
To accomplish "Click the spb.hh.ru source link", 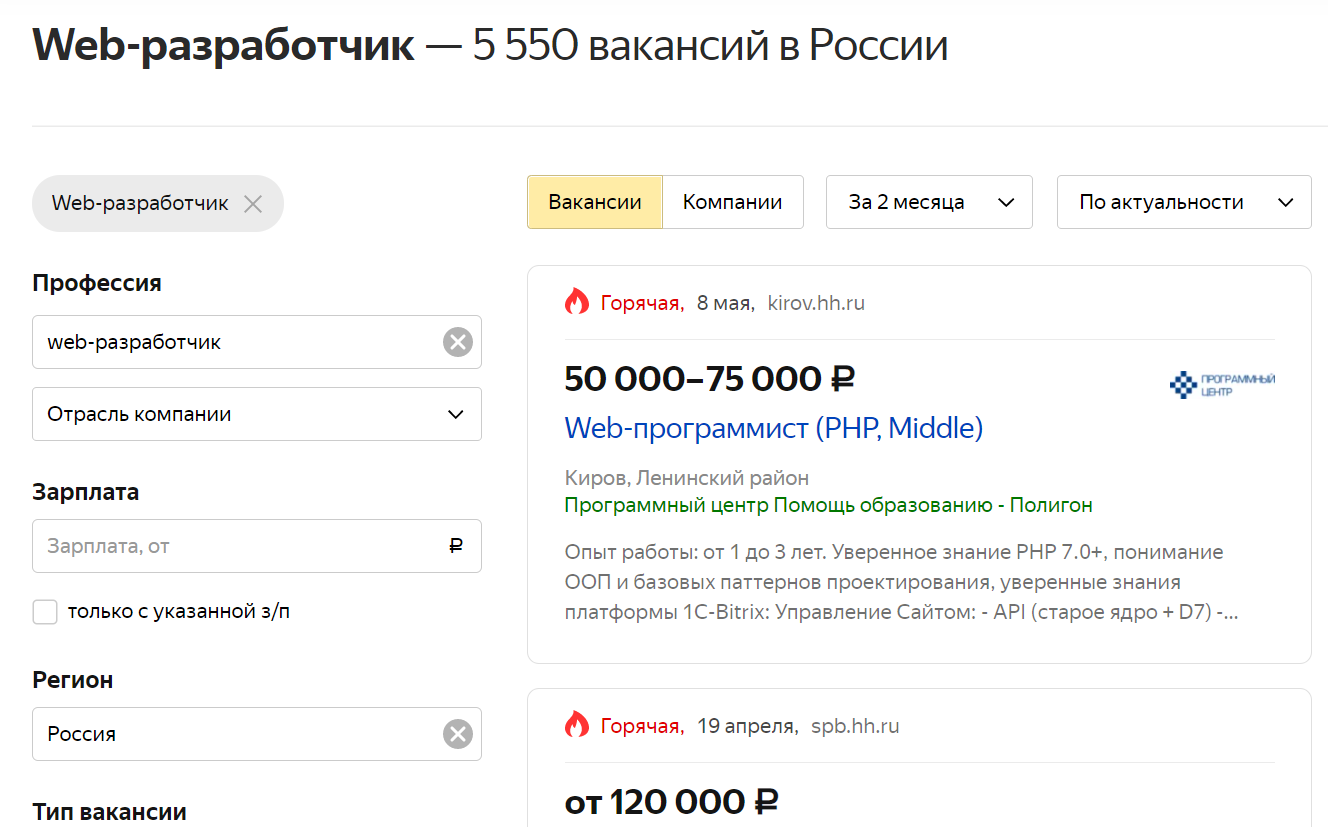I will 854,726.
